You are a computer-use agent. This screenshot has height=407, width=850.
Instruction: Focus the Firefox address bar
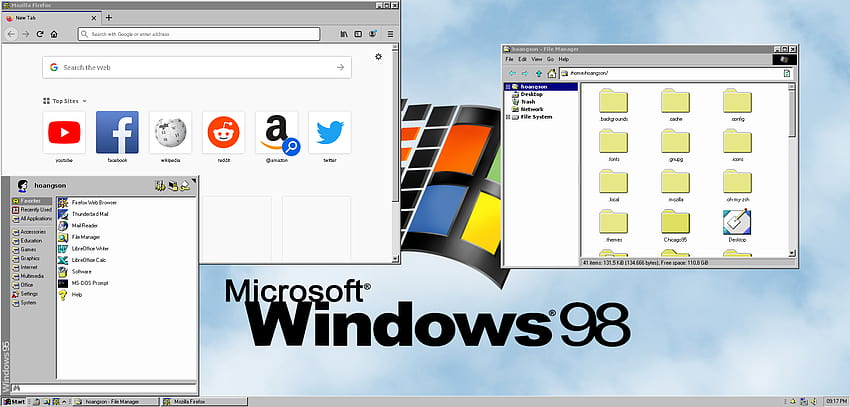click(199, 34)
